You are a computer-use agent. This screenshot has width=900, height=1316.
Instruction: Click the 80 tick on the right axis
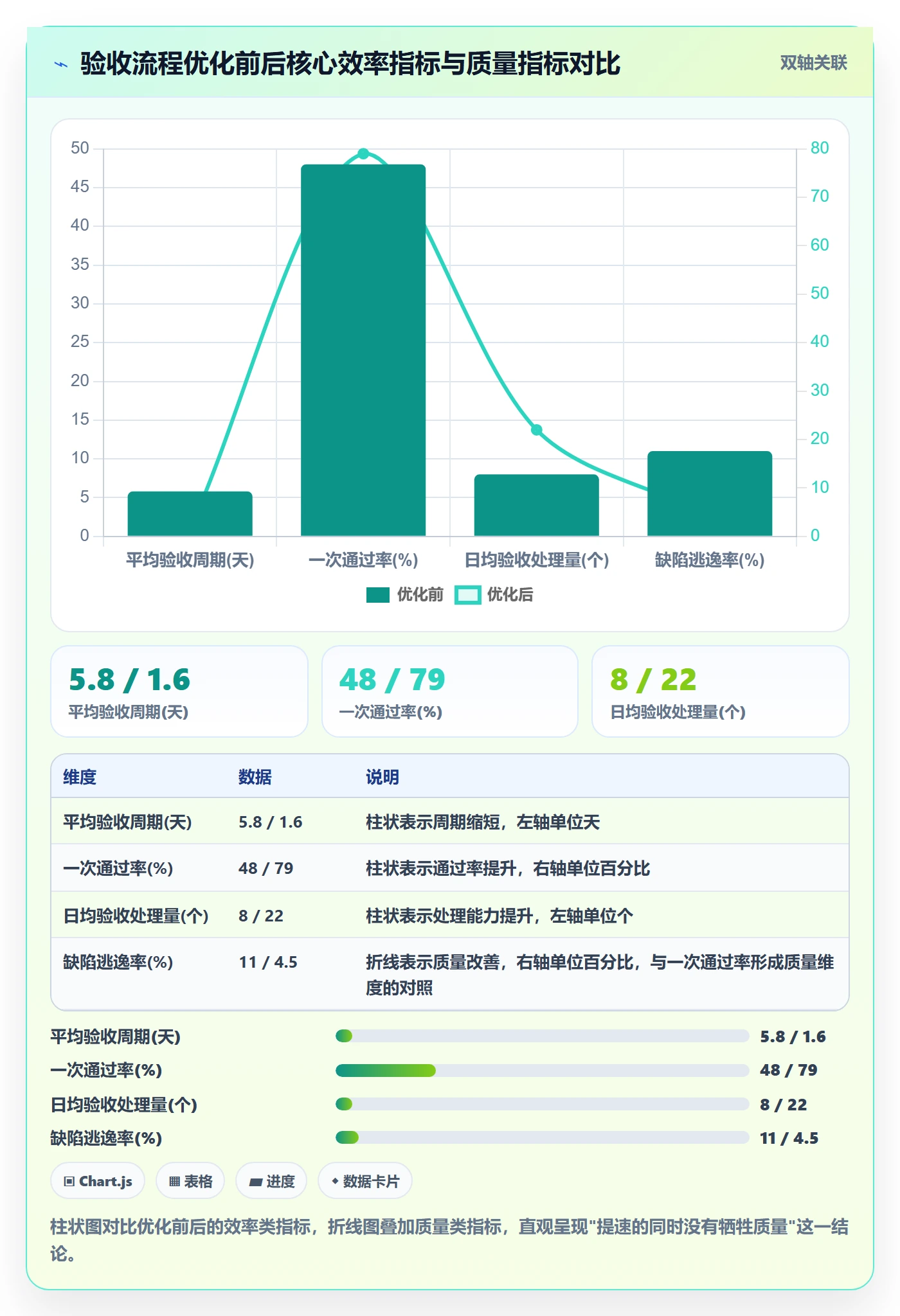pyautogui.click(x=820, y=148)
